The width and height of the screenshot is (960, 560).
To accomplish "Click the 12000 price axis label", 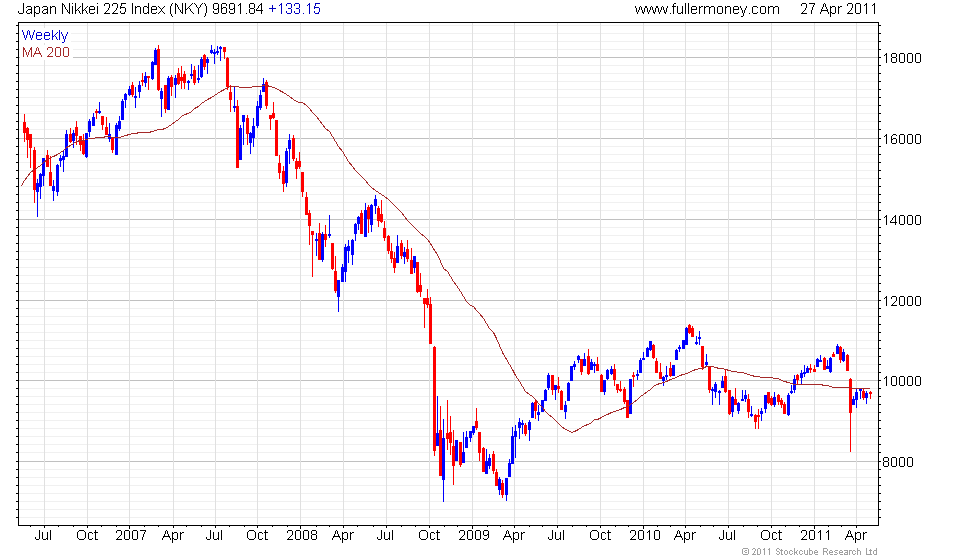I will (901, 301).
